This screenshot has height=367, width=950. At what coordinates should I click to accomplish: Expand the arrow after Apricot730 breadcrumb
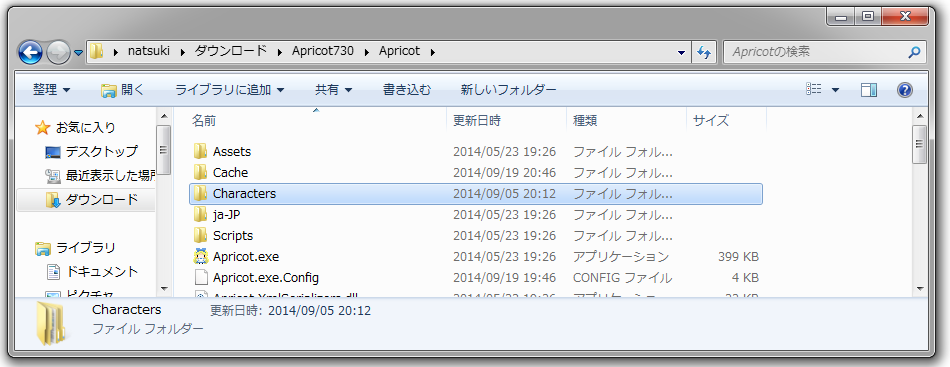(366, 52)
